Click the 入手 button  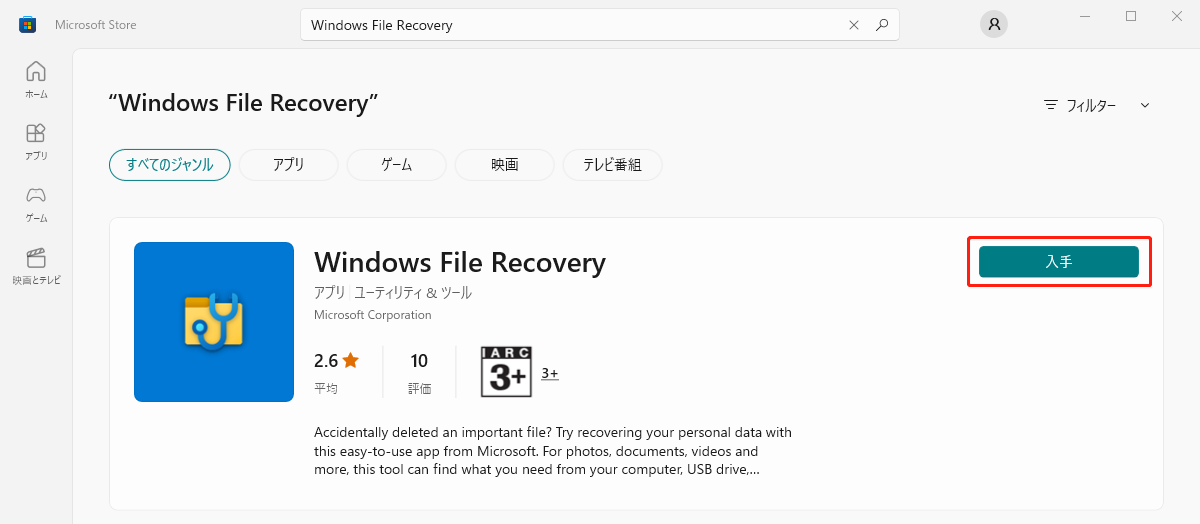1058,262
